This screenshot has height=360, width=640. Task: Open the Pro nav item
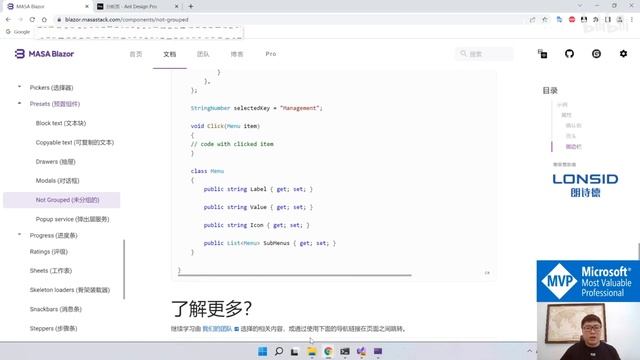(x=271, y=54)
